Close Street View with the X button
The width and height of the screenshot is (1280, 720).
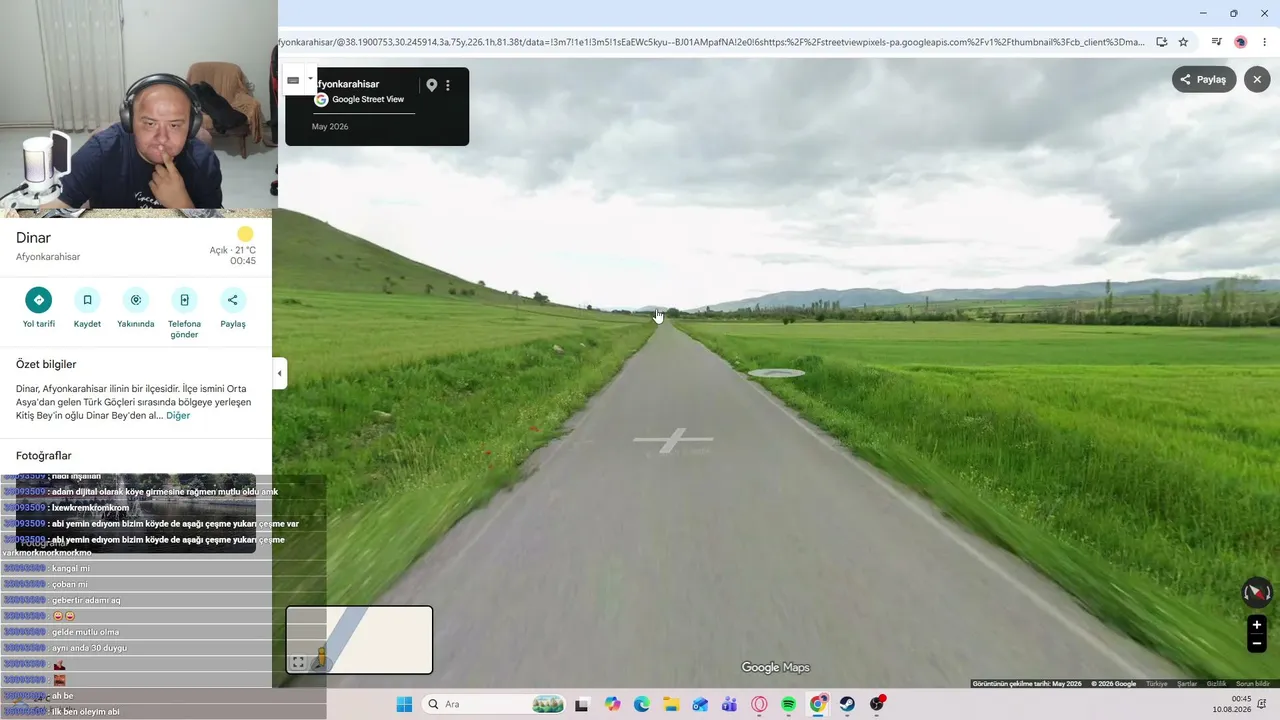click(1257, 80)
